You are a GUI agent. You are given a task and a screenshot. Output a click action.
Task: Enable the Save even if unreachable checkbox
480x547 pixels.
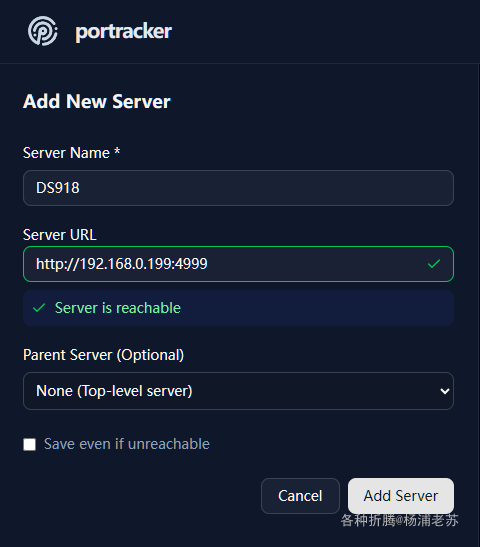click(29, 444)
